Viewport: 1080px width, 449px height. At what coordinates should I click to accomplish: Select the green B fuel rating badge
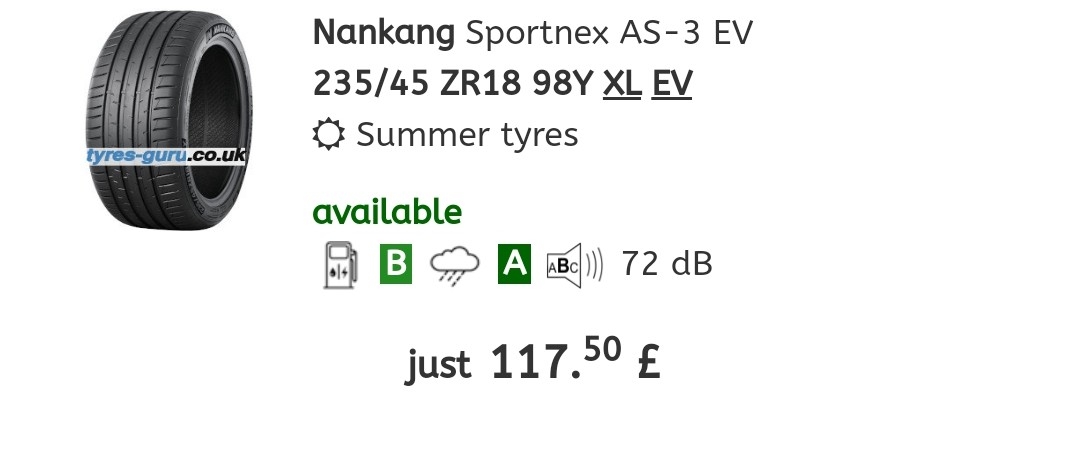pos(396,264)
